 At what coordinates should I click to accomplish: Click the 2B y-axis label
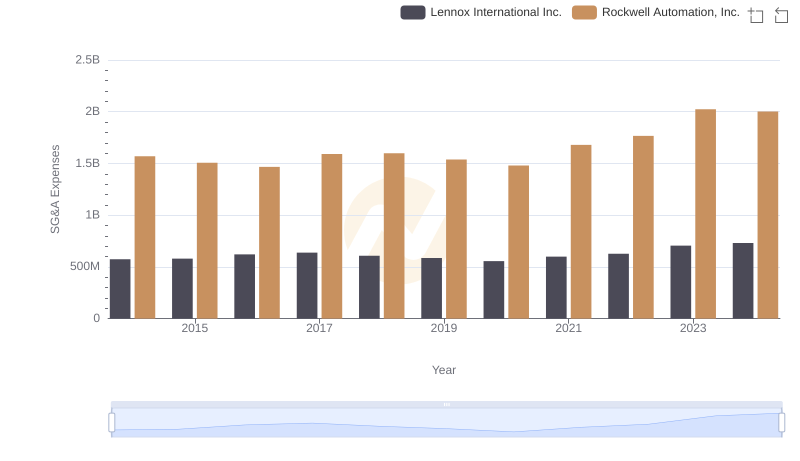coord(92,111)
